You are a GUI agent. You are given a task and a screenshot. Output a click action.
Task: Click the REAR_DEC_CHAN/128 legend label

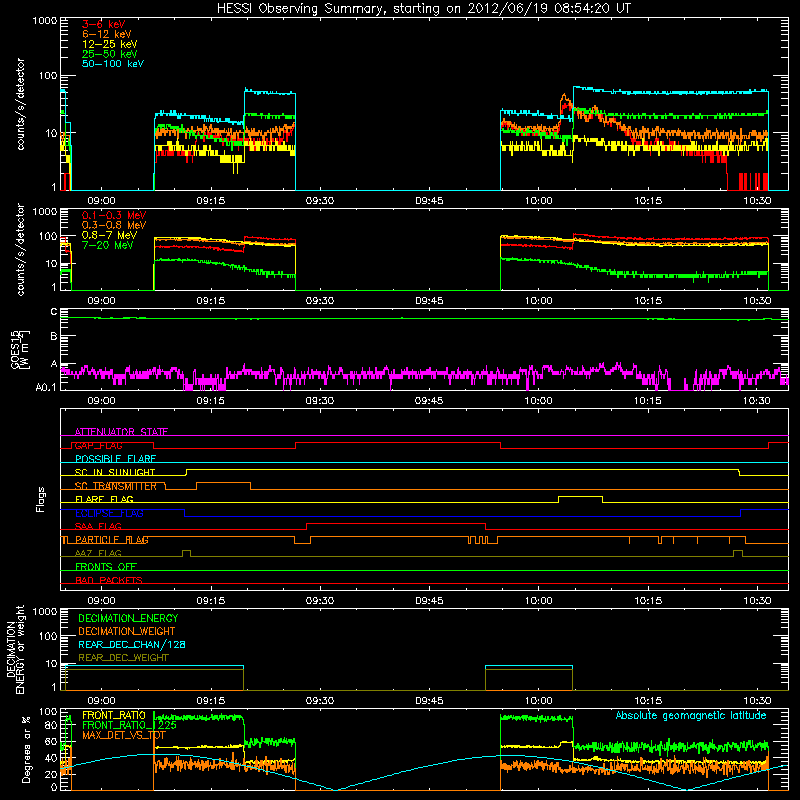tap(132, 644)
